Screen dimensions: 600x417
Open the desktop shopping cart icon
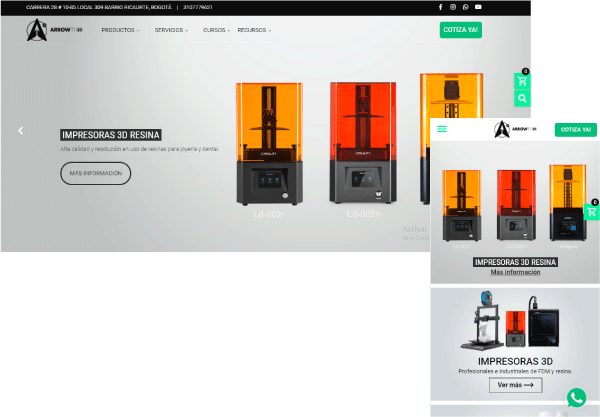click(522, 81)
